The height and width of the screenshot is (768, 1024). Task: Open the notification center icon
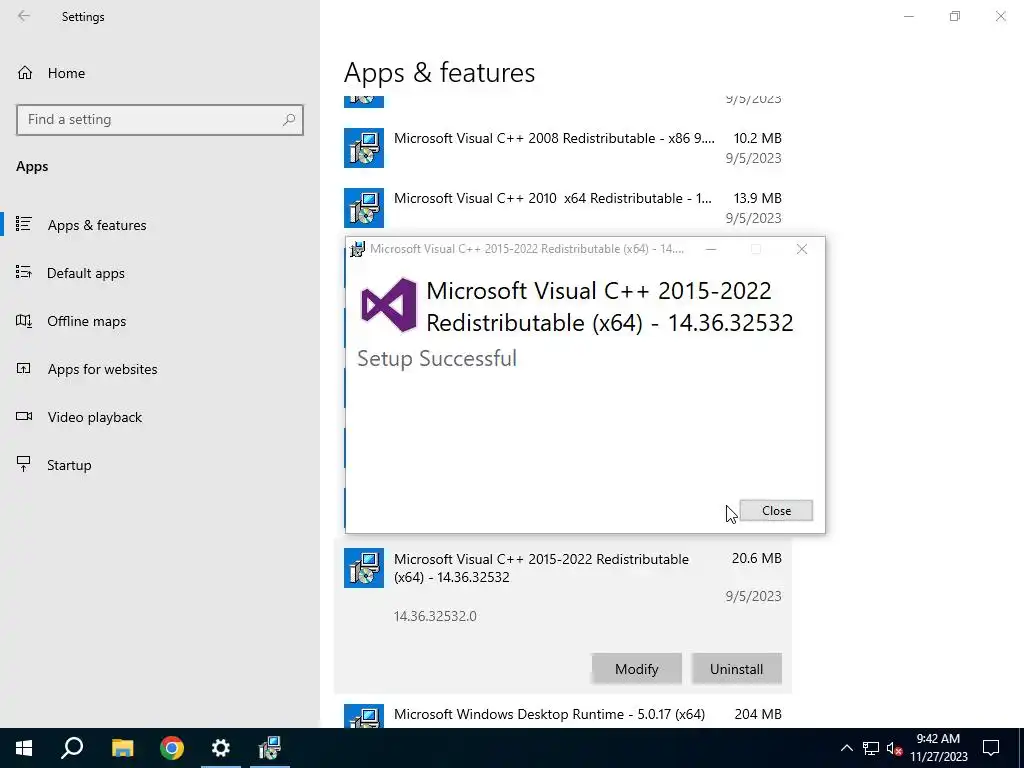click(x=991, y=748)
